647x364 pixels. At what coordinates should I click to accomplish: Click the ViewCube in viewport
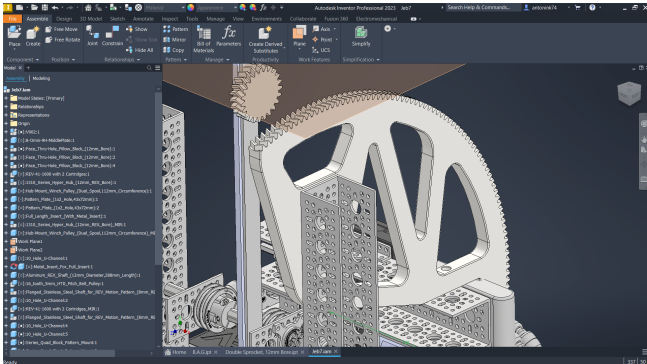(x=629, y=93)
